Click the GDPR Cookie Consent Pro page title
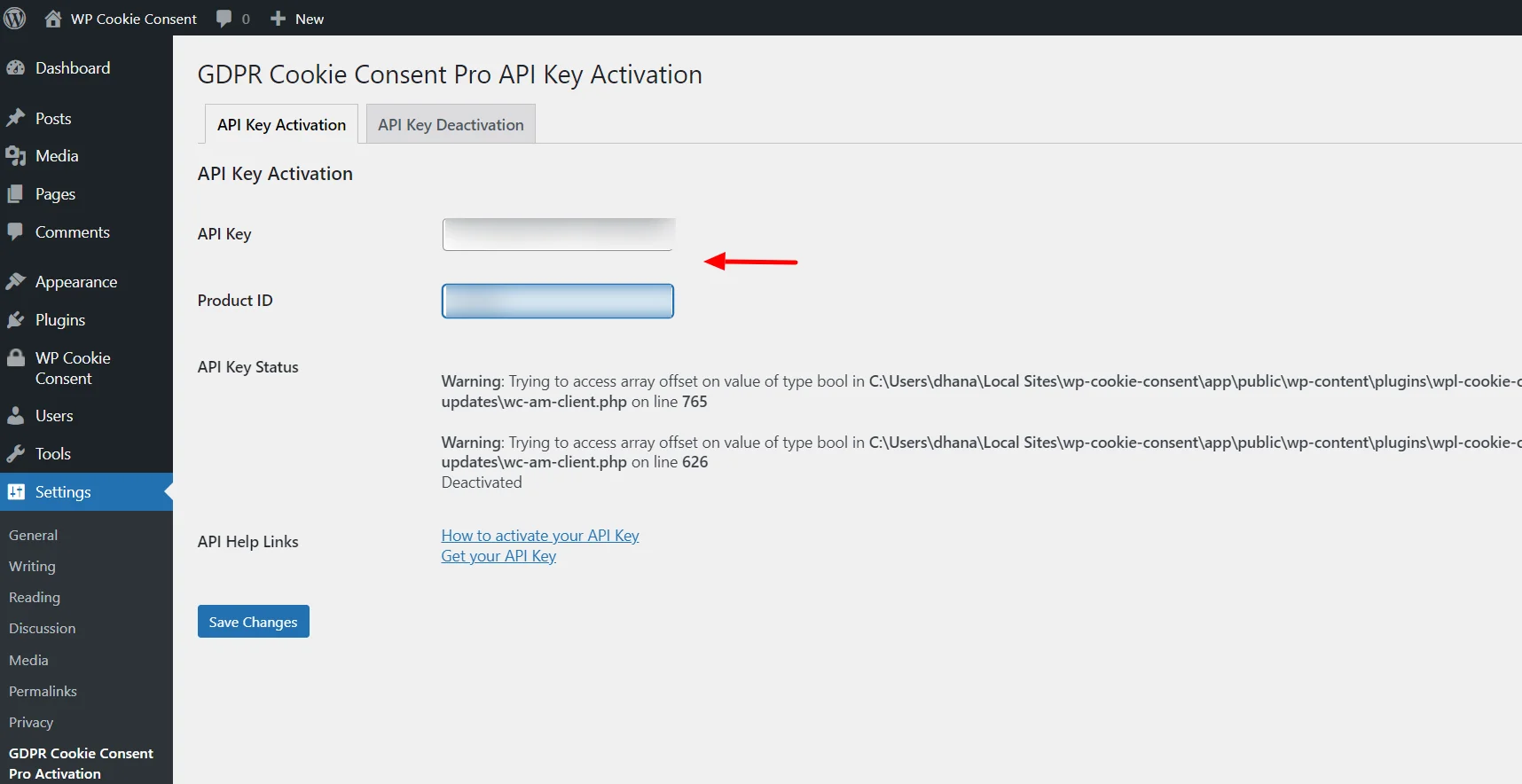Screen dimensions: 1522x784 450,74
